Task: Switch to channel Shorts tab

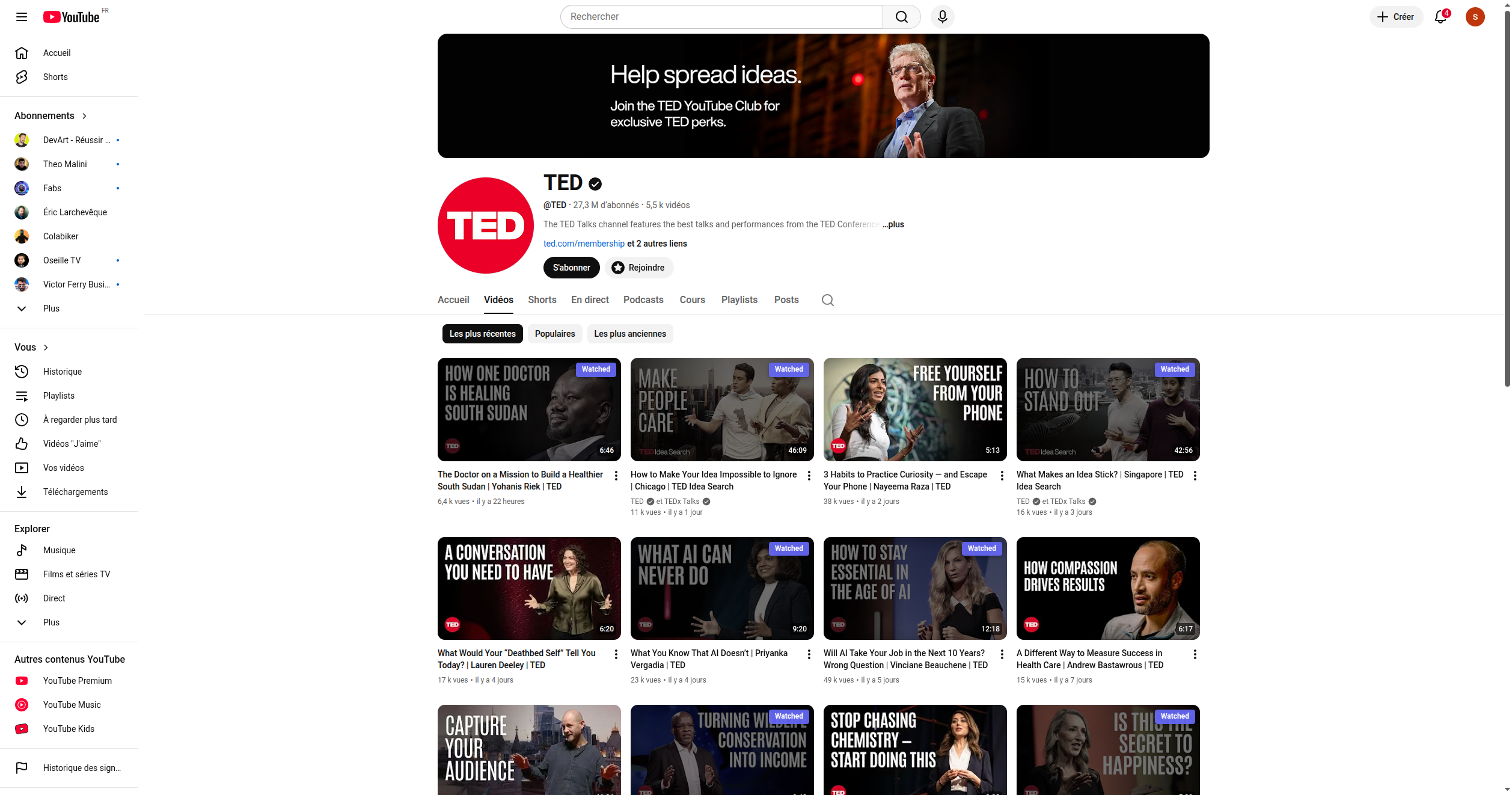Action: 542,299
